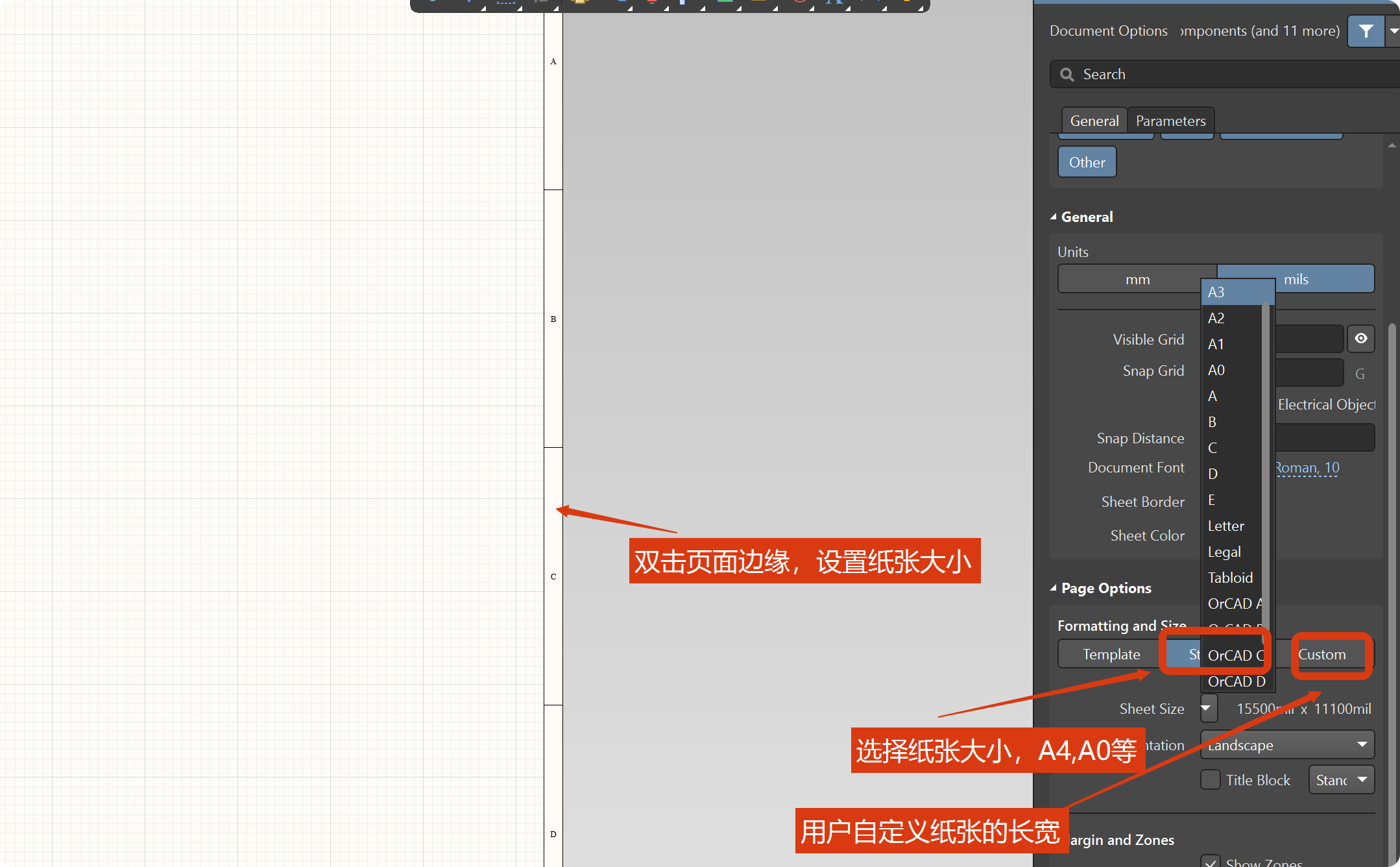Click the magnifier icon in Search box
1400x867 pixels.
tap(1067, 75)
